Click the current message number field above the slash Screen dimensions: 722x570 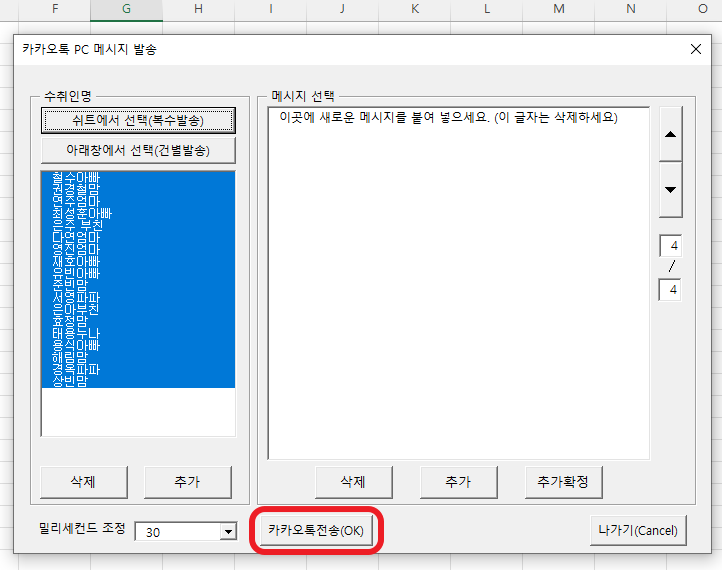click(670, 246)
